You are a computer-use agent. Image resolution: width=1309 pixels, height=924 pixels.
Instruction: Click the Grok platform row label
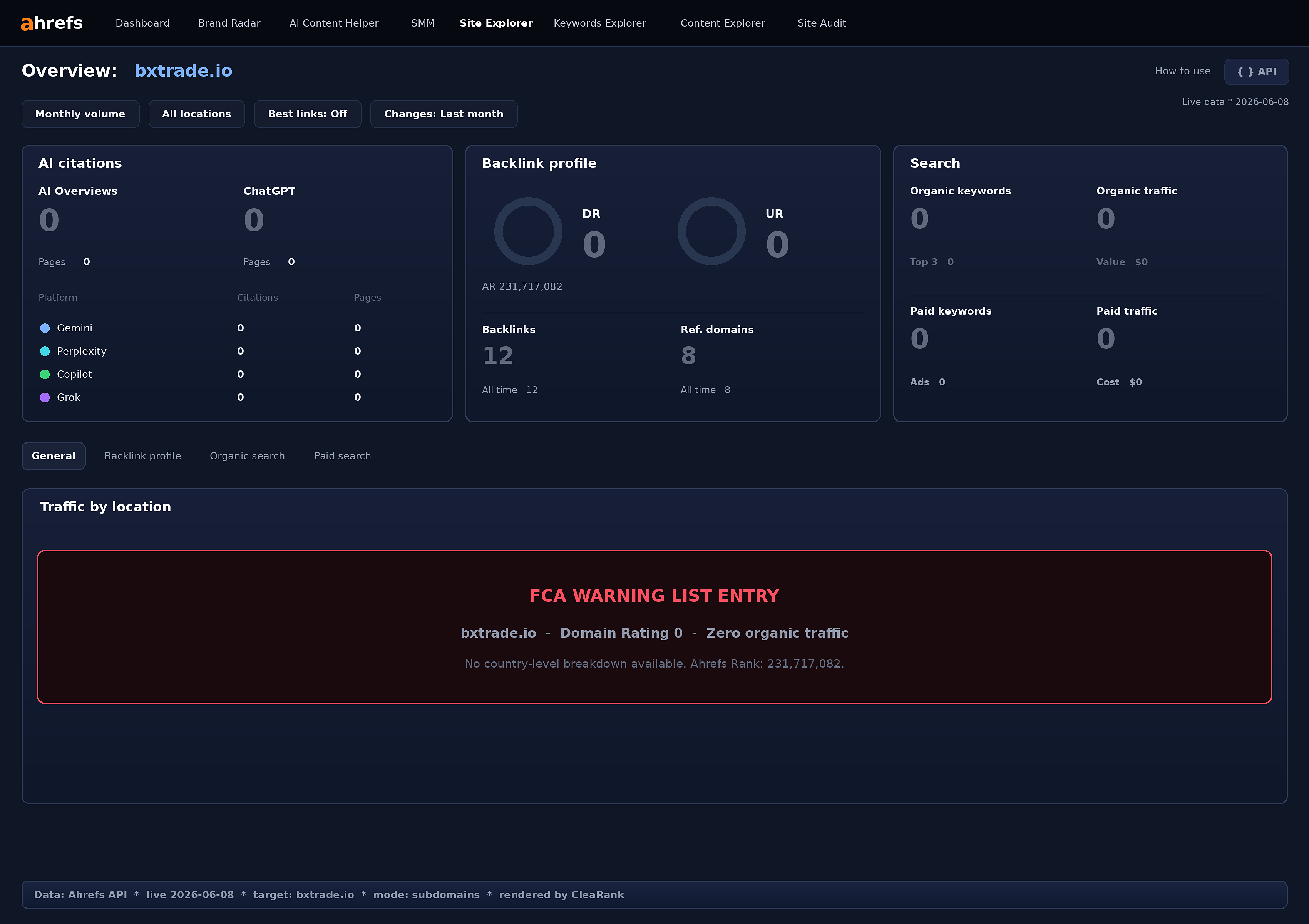click(x=69, y=397)
